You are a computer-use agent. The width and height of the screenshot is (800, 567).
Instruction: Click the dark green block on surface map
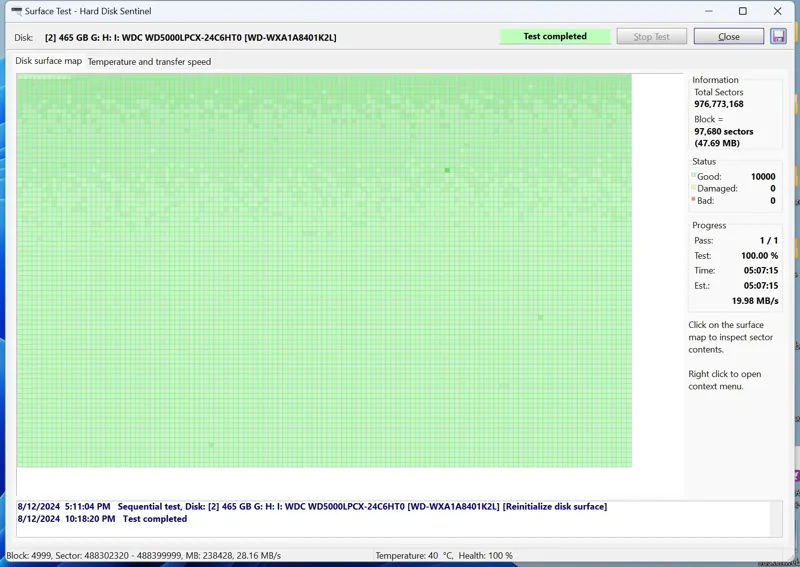pos(447,170)
